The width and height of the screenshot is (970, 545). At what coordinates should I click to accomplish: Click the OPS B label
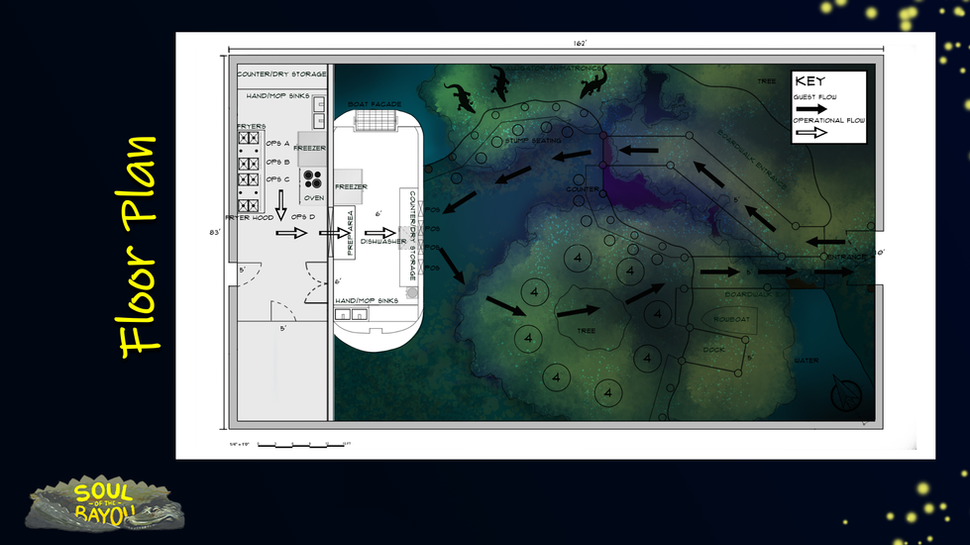278,161
